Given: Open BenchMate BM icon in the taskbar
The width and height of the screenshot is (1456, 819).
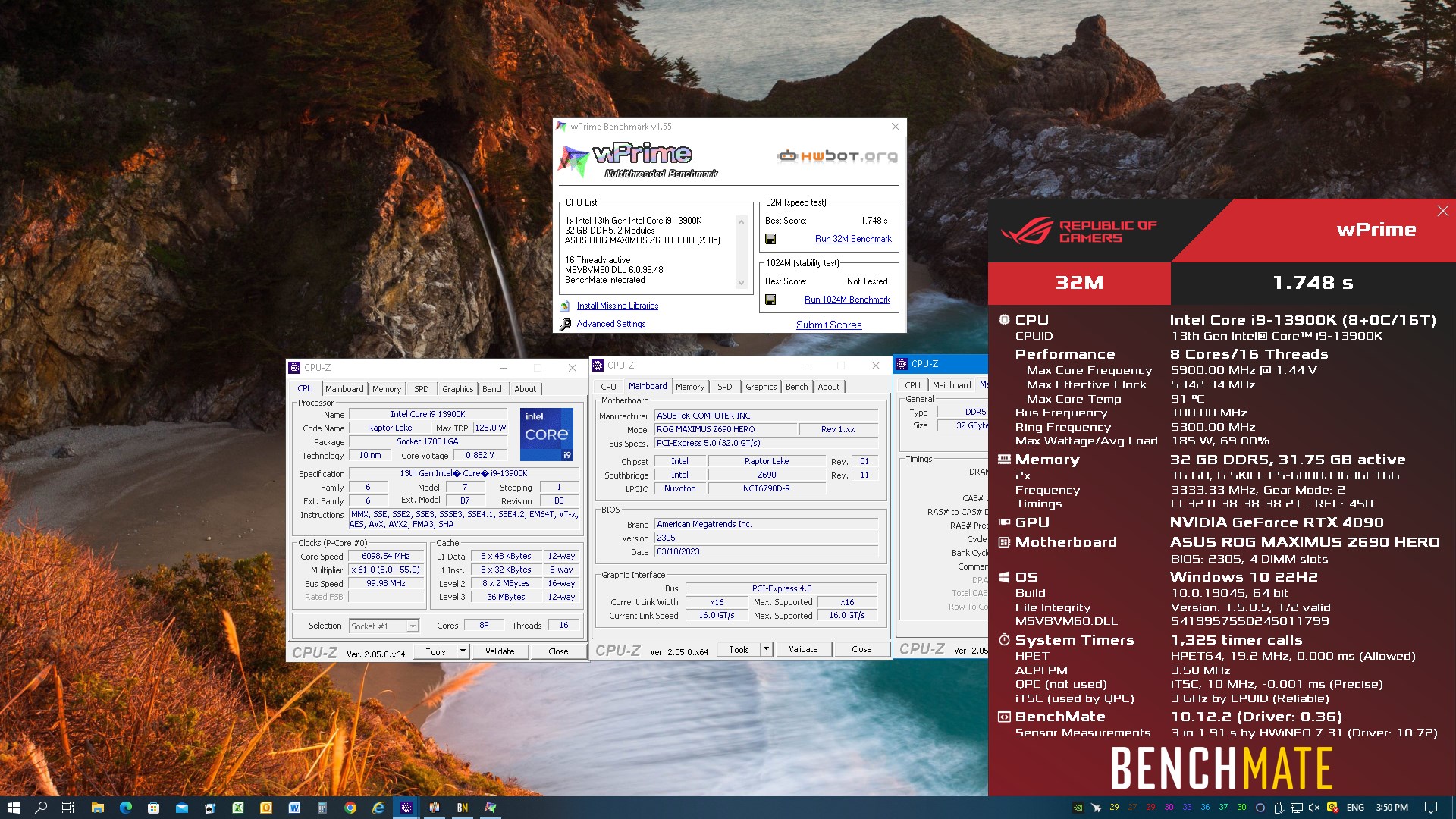Looking at the screenshot, I should coord(463,808).
